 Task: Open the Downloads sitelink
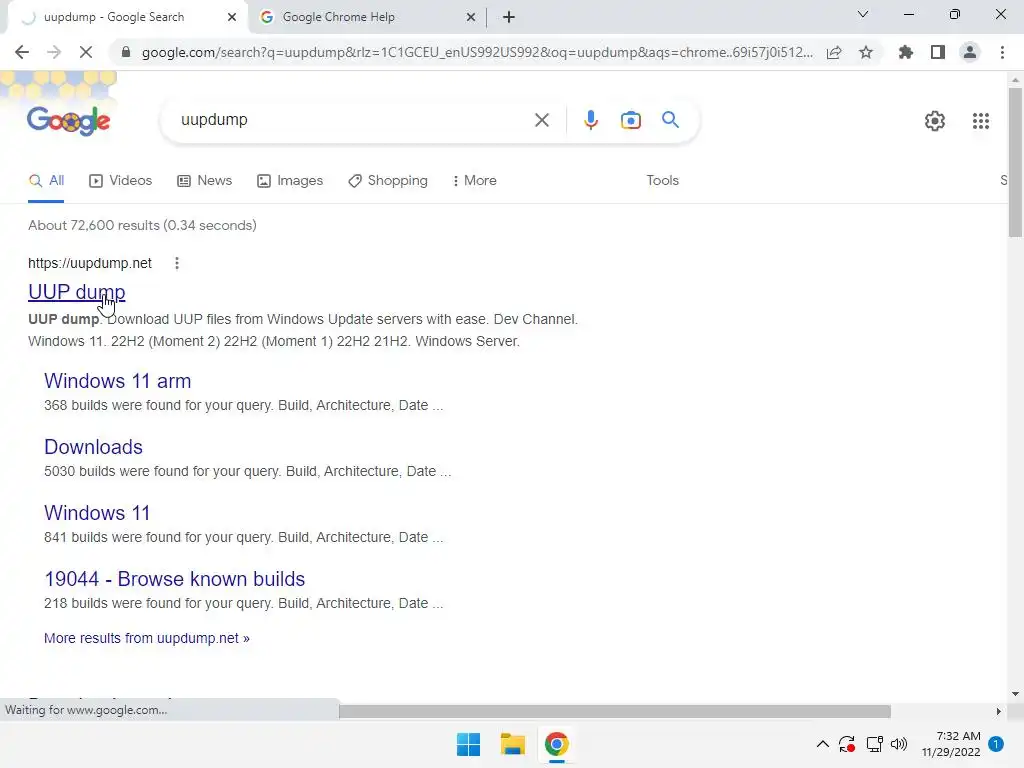click(93, 447)
